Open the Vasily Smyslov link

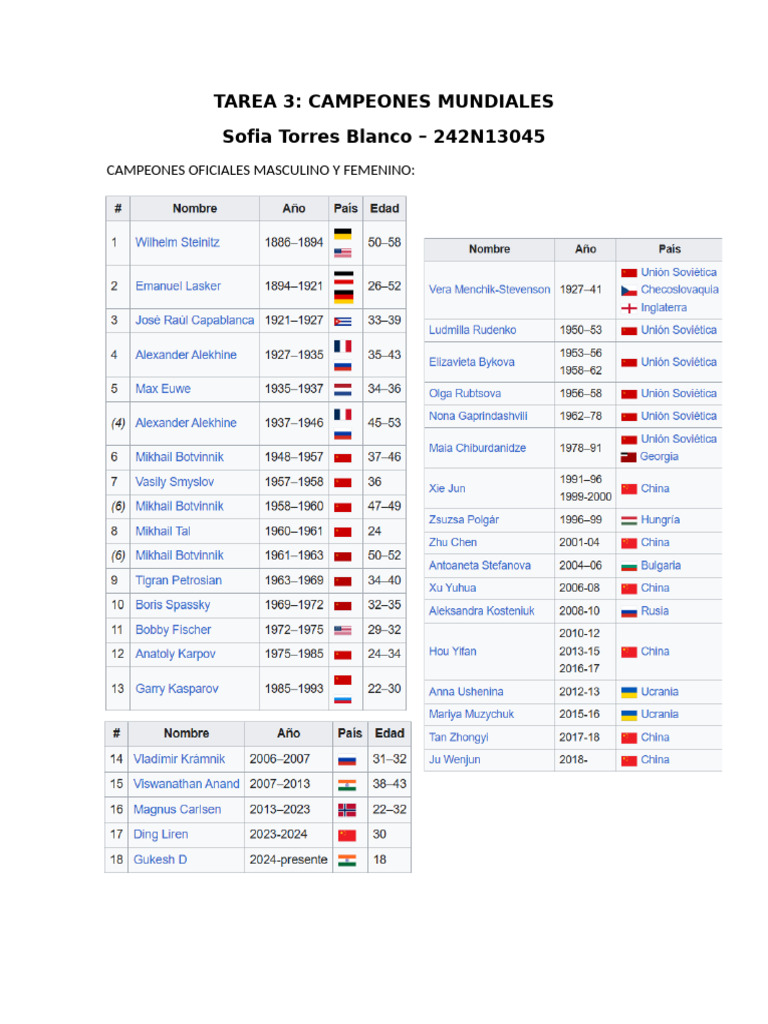coord(174,481)
